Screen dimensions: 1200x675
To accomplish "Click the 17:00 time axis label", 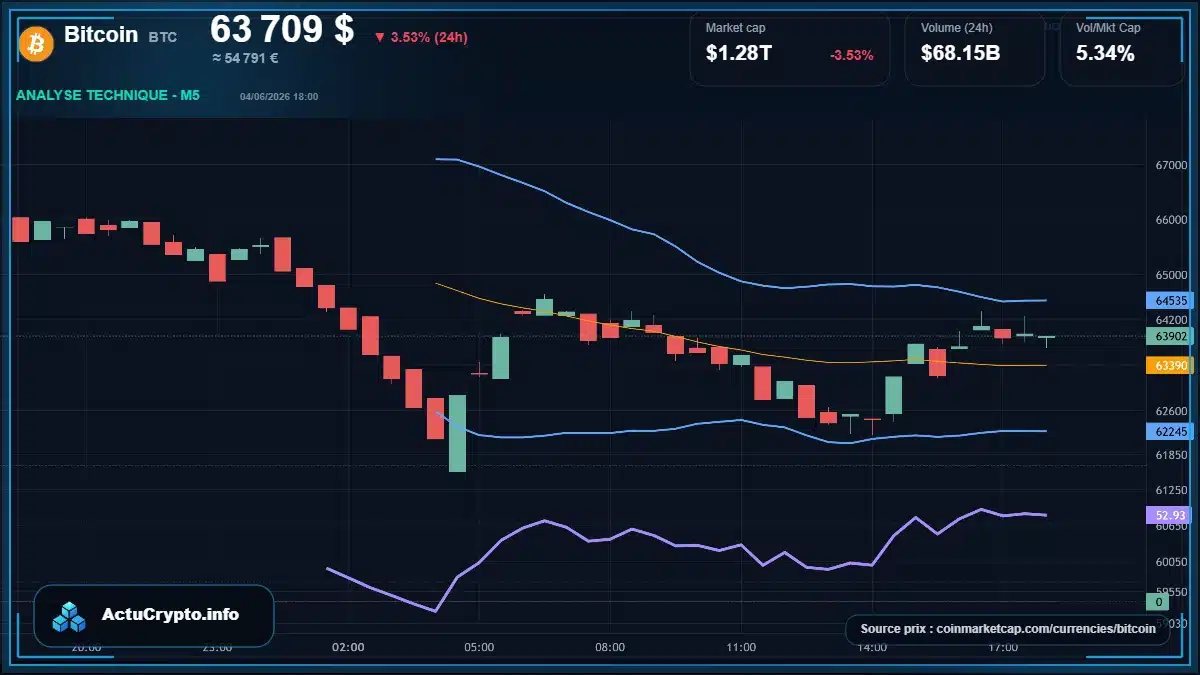I will point(1003,647).
